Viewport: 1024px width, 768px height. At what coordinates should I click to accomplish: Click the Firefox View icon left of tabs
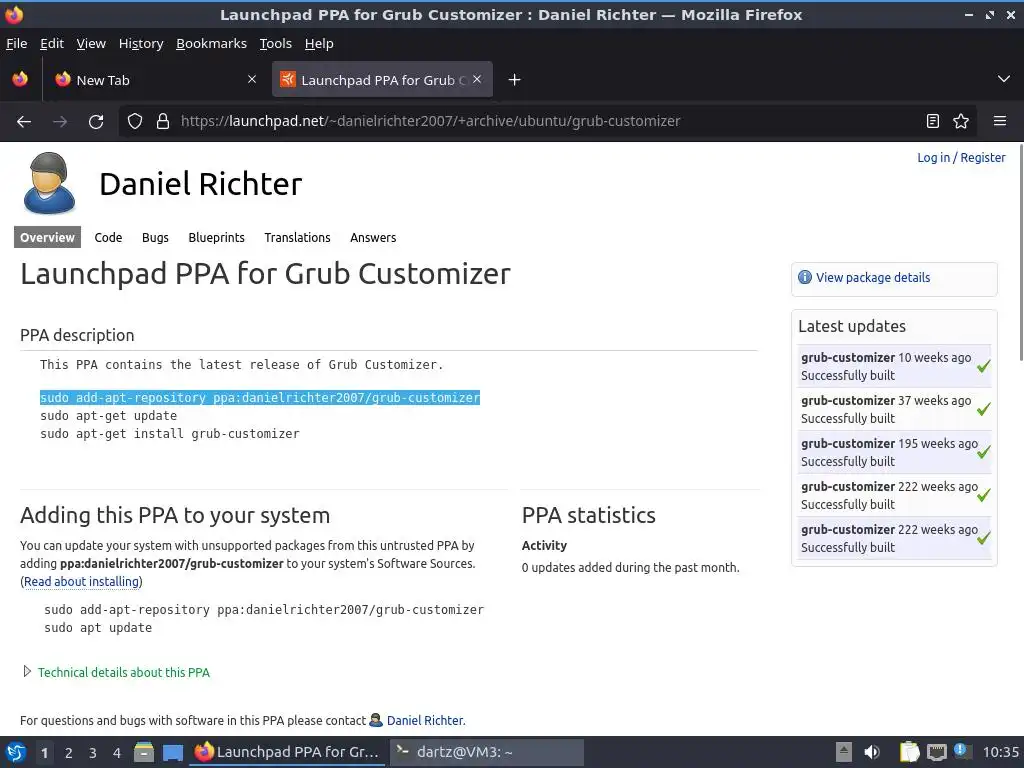(20, 79)
